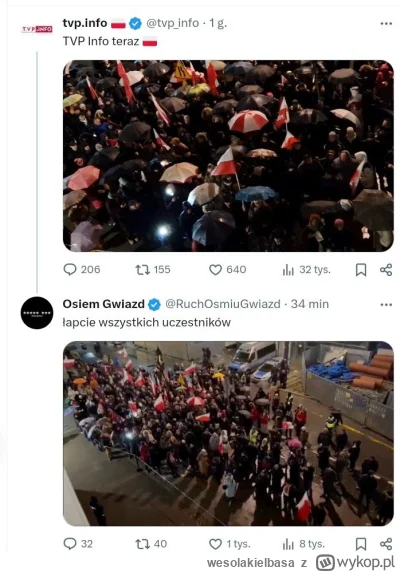Screen dimensions: 400x572
Task: Open more options for Osiem Gwiazd tweet
Action: (386, 304)
